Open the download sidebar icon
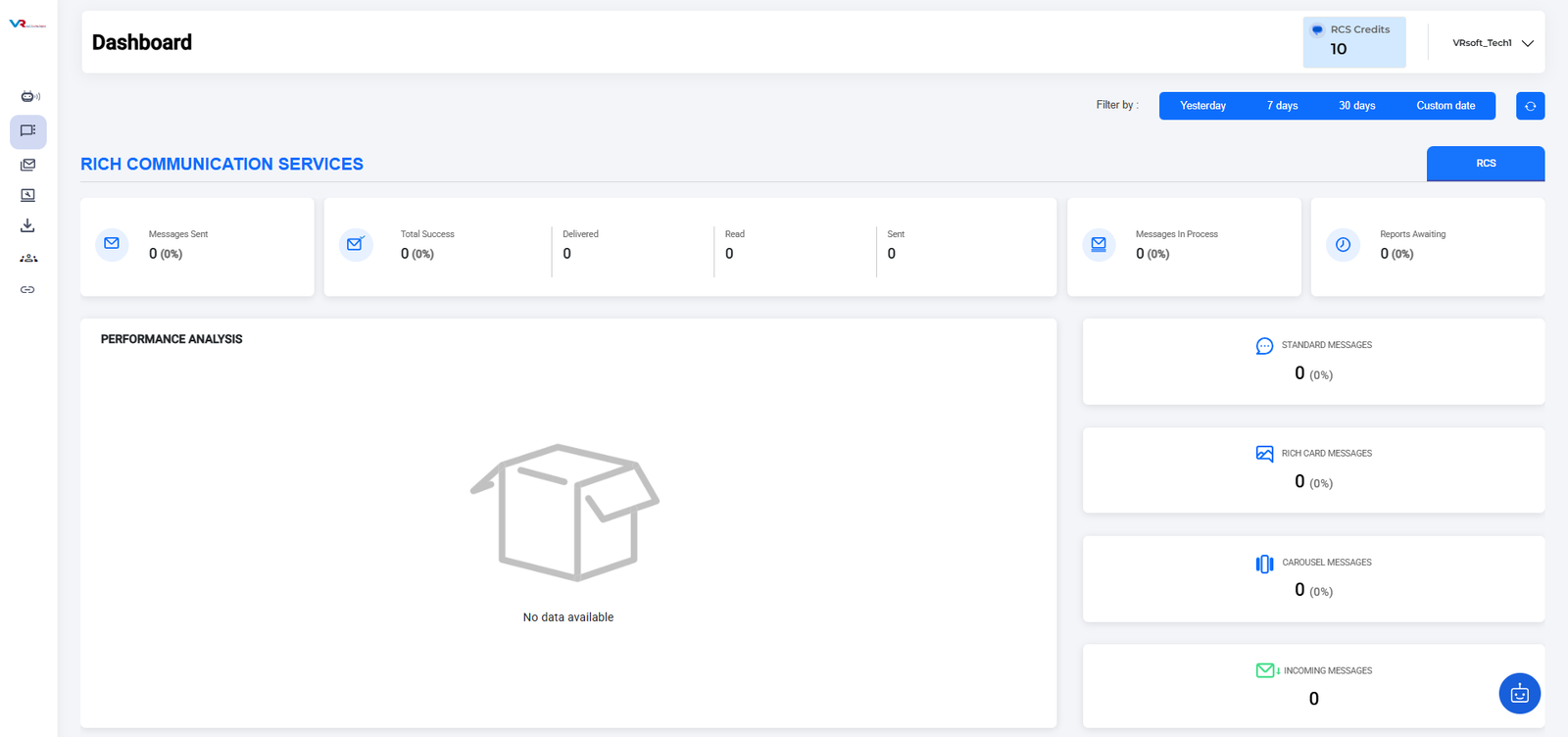This screenshot has width=1568, height=737. click(27, 225)
